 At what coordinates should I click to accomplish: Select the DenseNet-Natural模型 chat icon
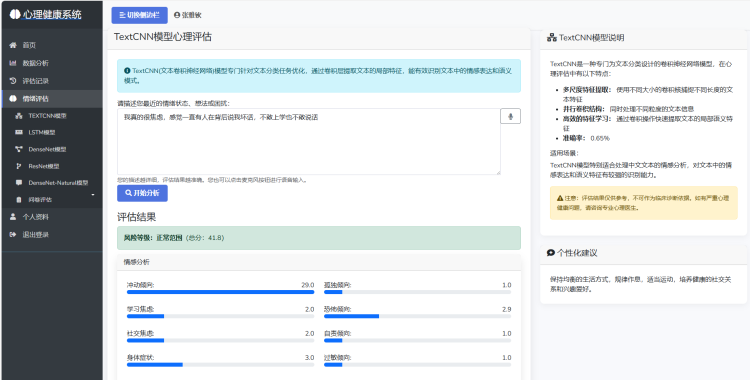[x=19, y=183]
